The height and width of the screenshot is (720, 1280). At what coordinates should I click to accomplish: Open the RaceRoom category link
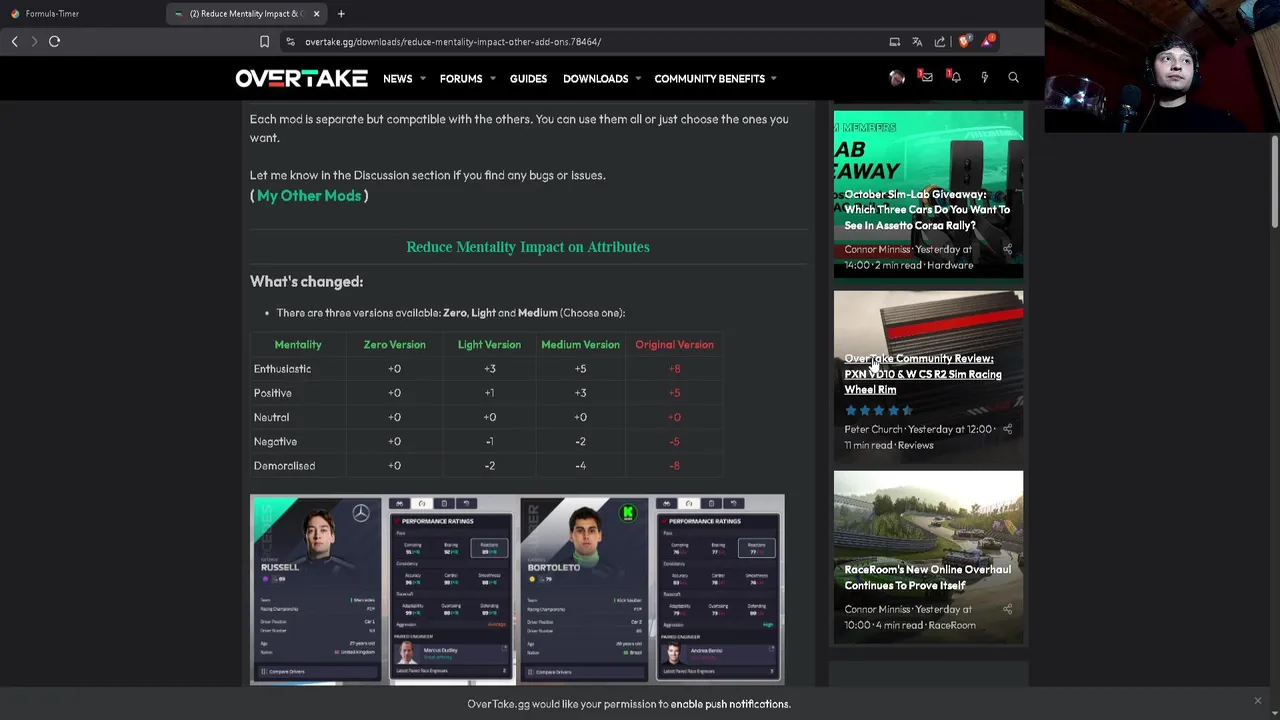tap(952, 625)
